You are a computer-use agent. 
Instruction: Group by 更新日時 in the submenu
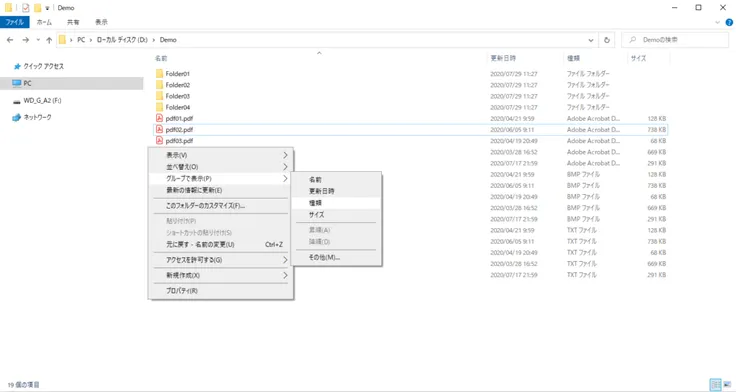click(x=336, y=191)
